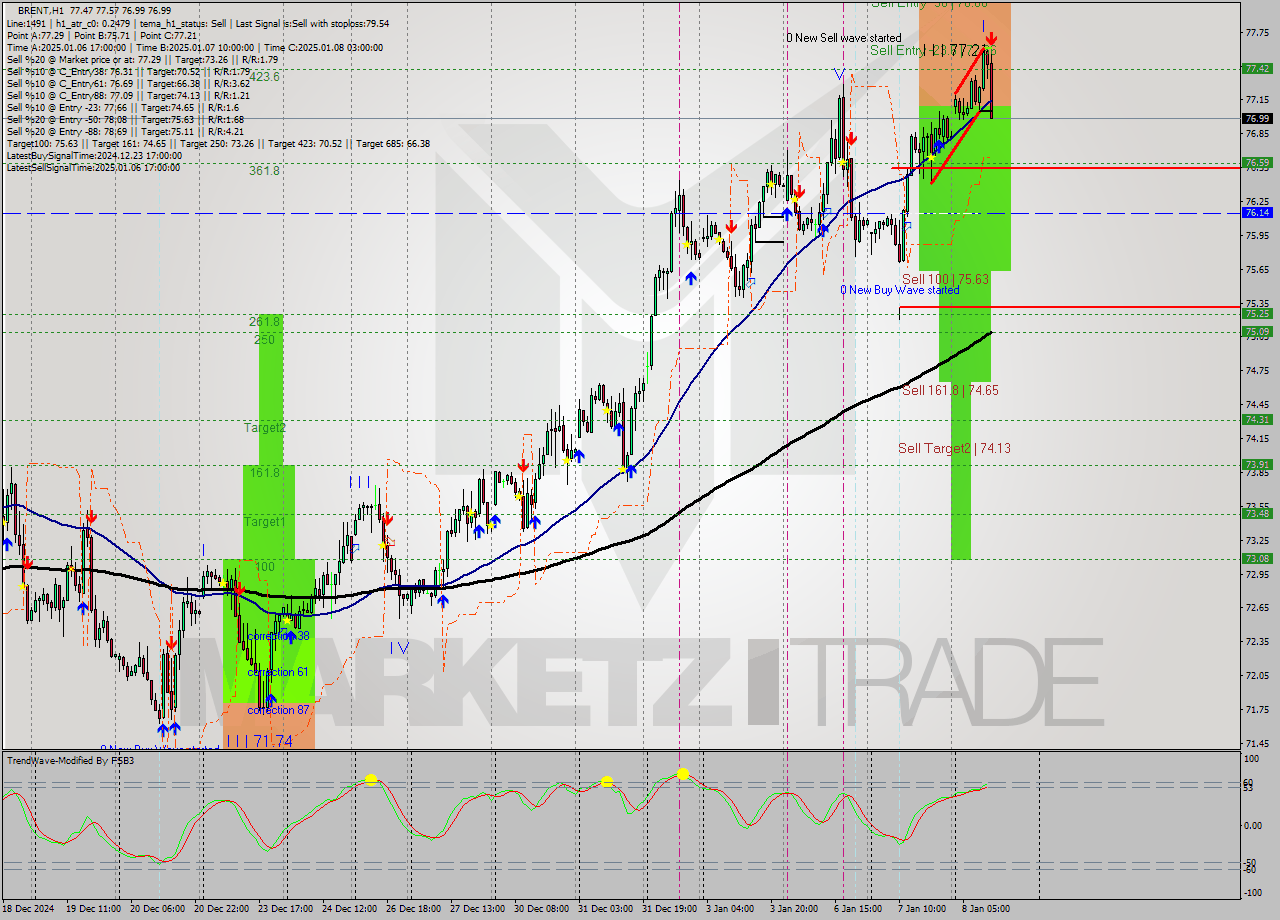
Task: Click the 'Target2' fibonacci label
Action: pos(265,427)
